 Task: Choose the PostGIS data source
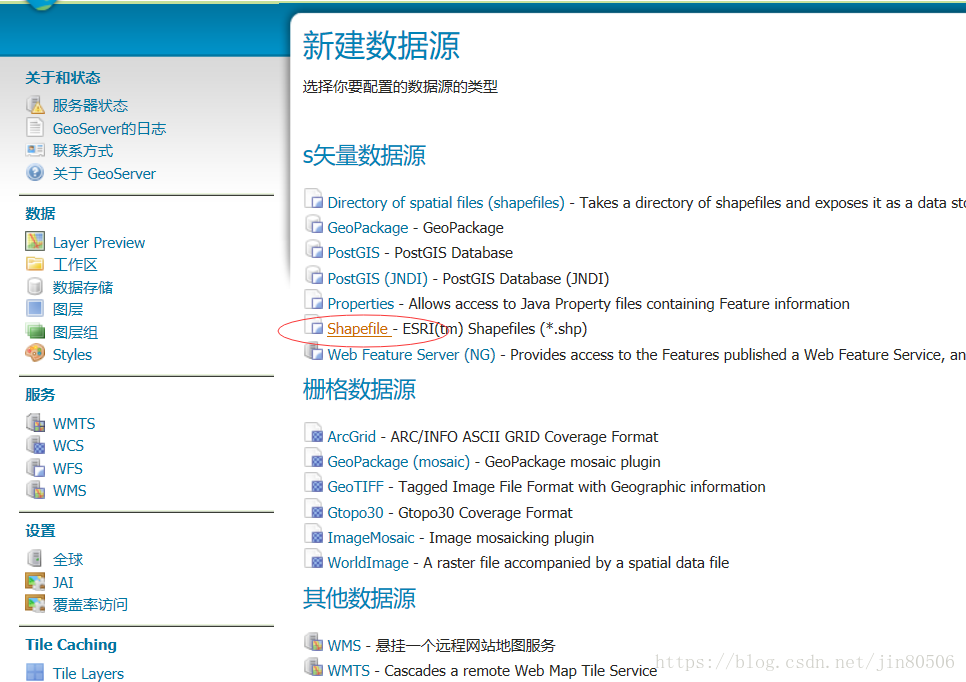click(x=354, y=253)
